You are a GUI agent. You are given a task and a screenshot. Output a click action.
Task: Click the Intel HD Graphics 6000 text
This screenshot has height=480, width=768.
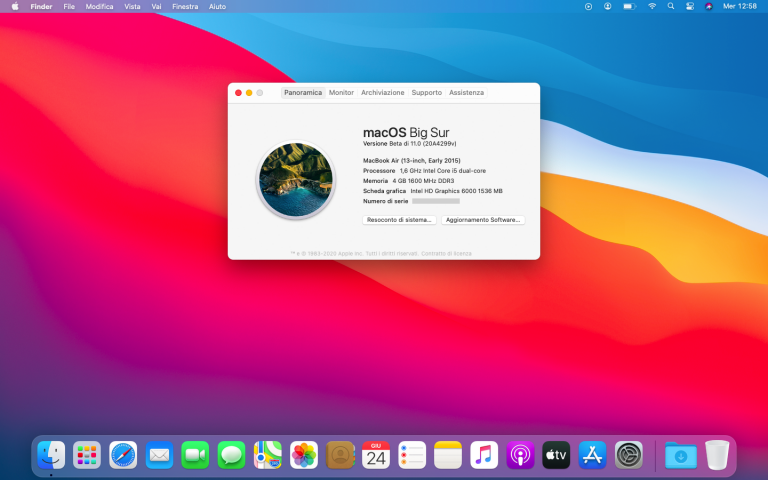point(456,191)
